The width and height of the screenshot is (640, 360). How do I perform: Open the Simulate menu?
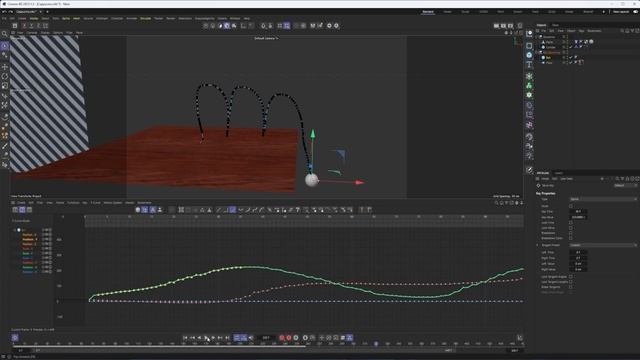pyautogui.click(x=145, y=19)
